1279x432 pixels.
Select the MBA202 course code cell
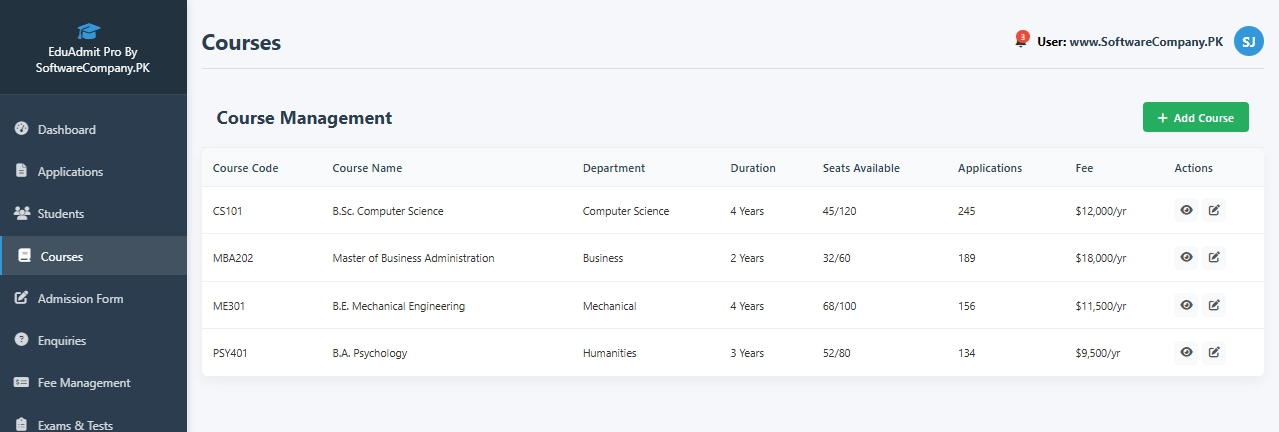tap(233, 258)
